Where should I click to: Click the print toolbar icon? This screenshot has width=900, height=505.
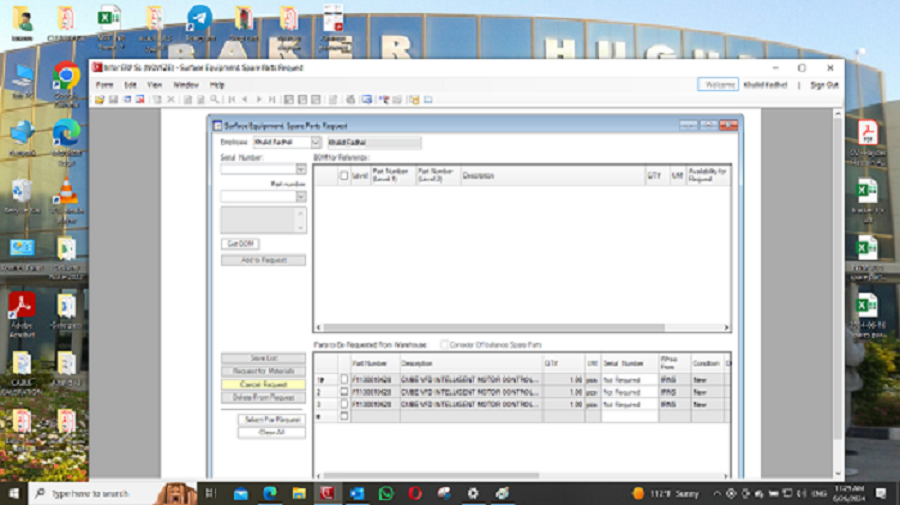[x=350, y=100]
